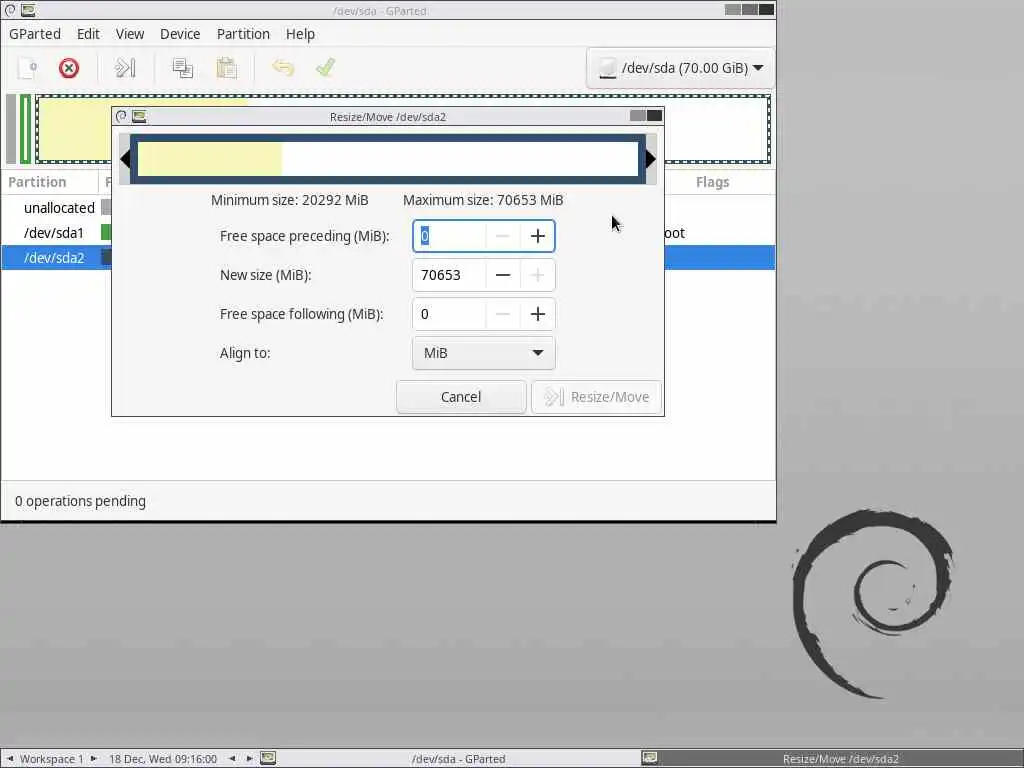Click the yellow used-space area in resize bar

pyautogui.click(x=210, y=159)
